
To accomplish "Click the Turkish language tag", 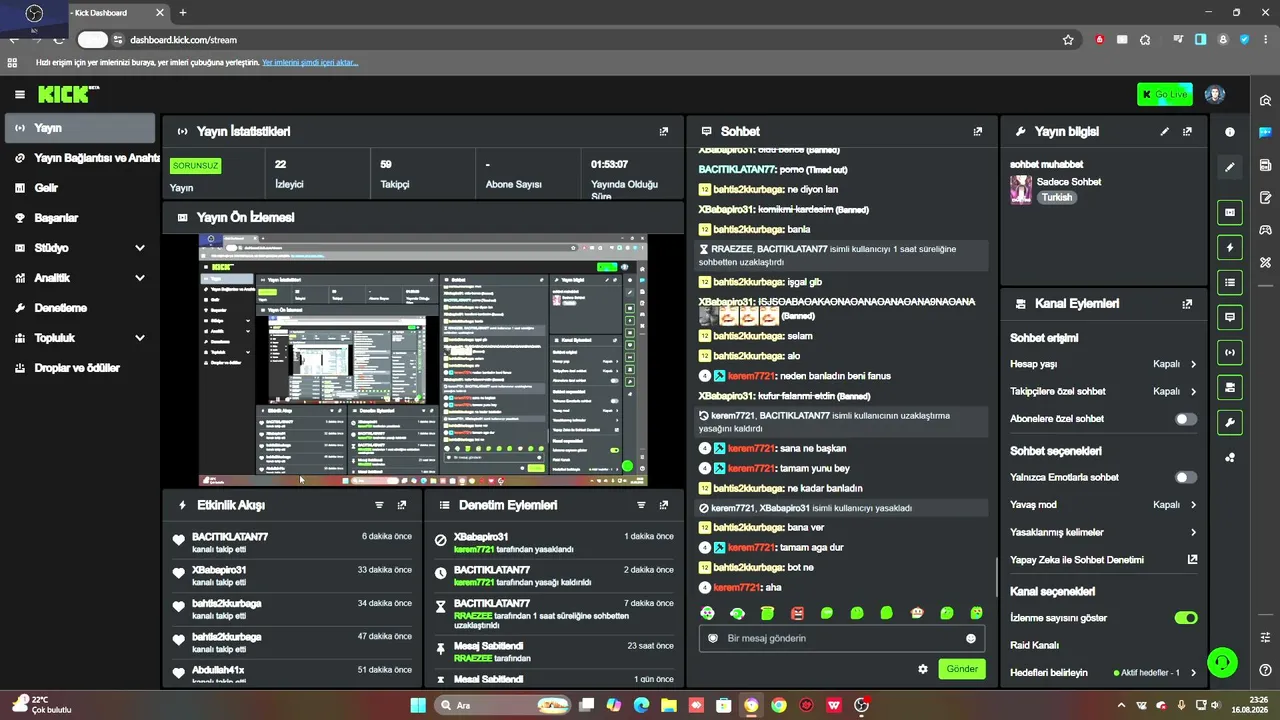I will (x=1056, y=198).
